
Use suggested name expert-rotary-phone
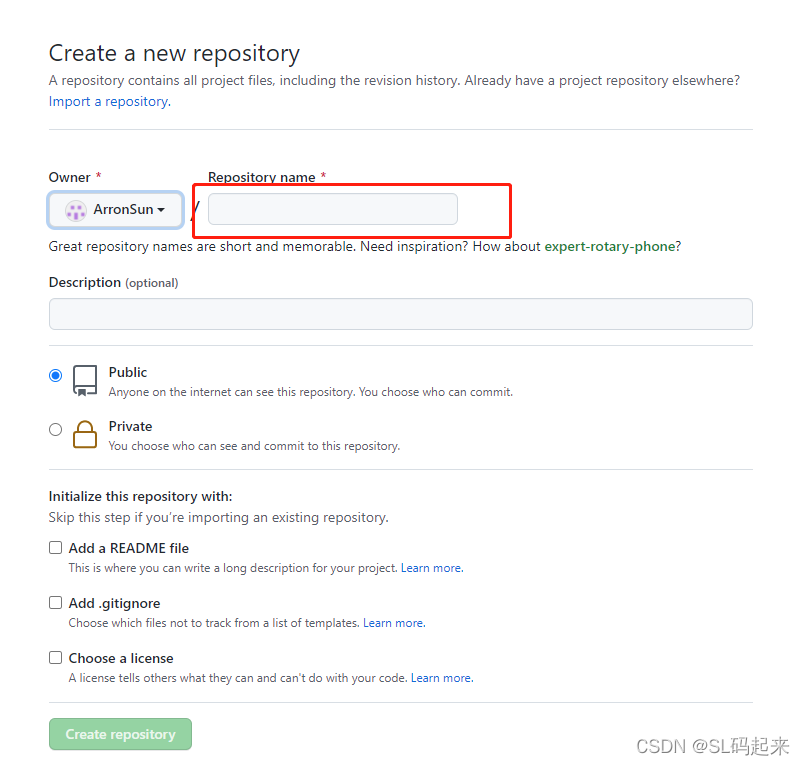tap(610, 246)
